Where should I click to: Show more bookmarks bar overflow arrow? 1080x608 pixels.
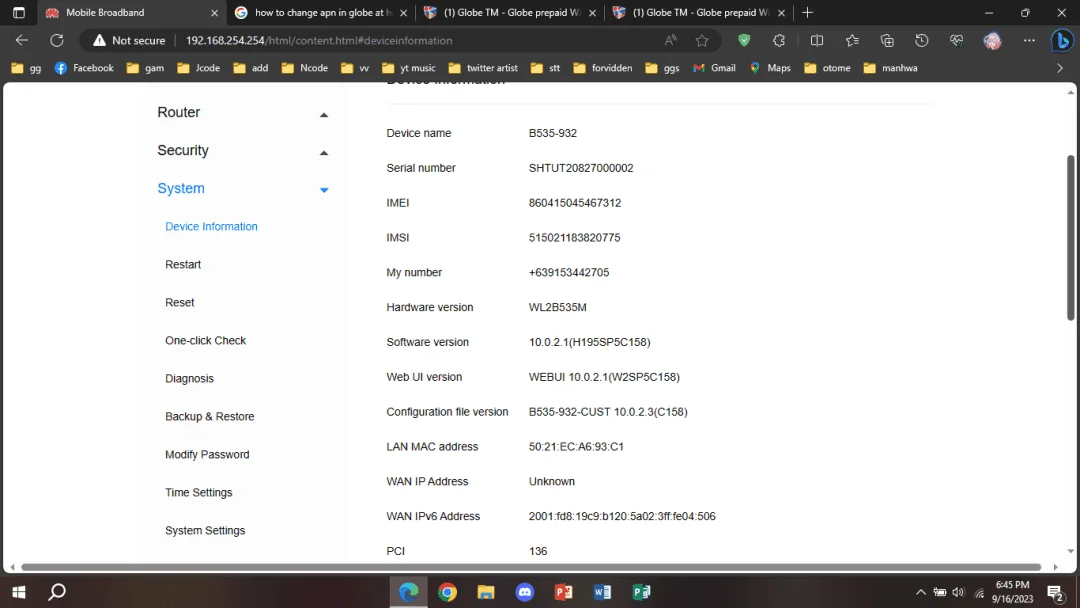(1059, 68)
